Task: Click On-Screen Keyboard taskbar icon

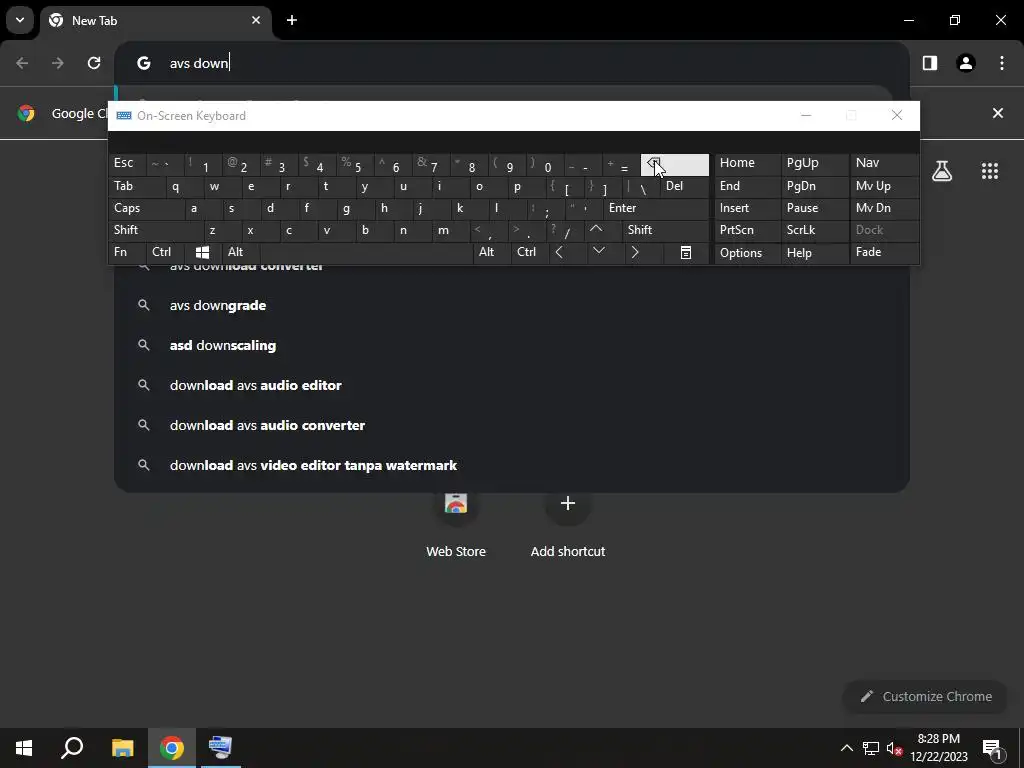Action: point(220,748)
